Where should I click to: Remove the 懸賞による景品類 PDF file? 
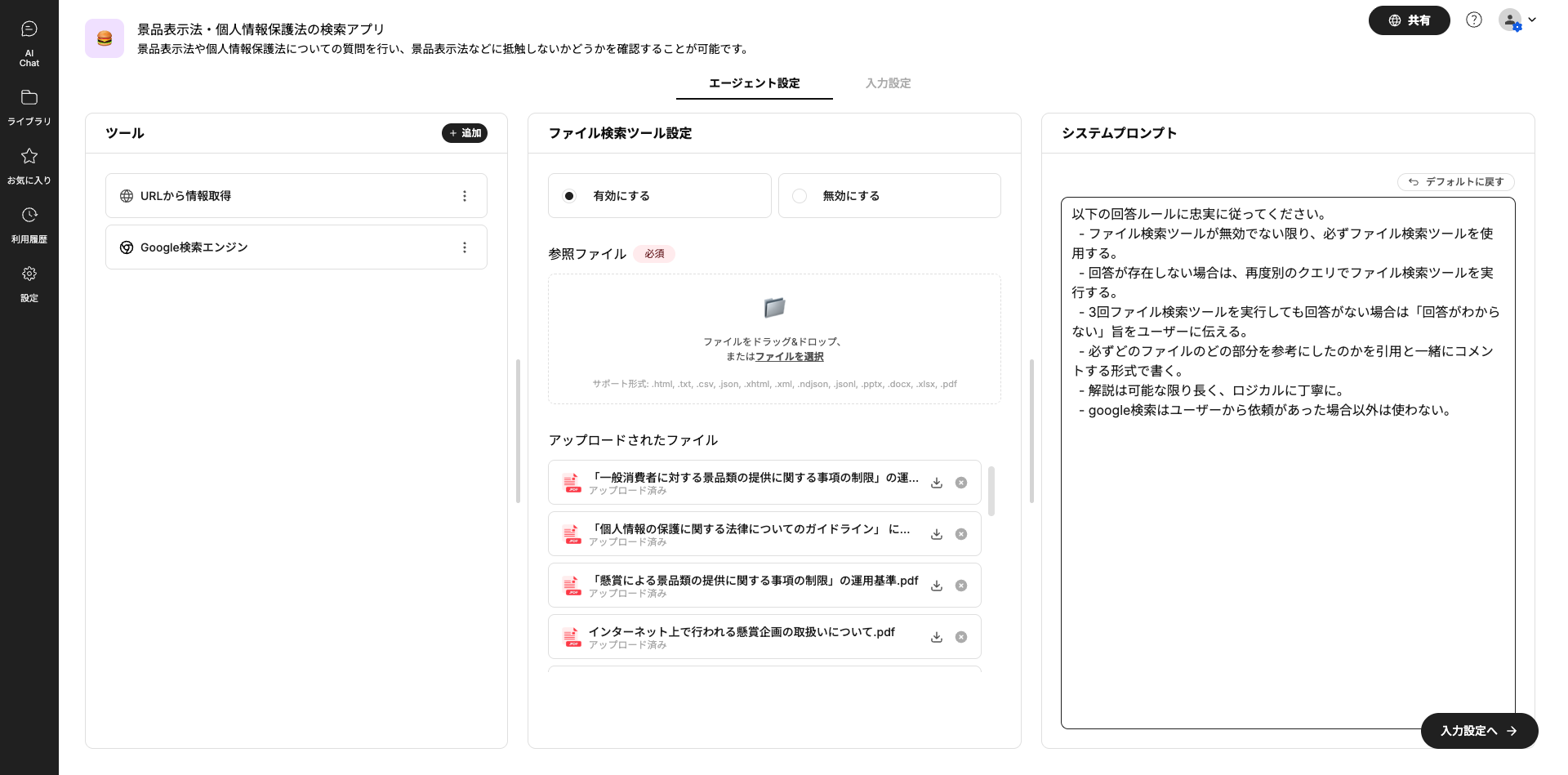tap(961, 586)
